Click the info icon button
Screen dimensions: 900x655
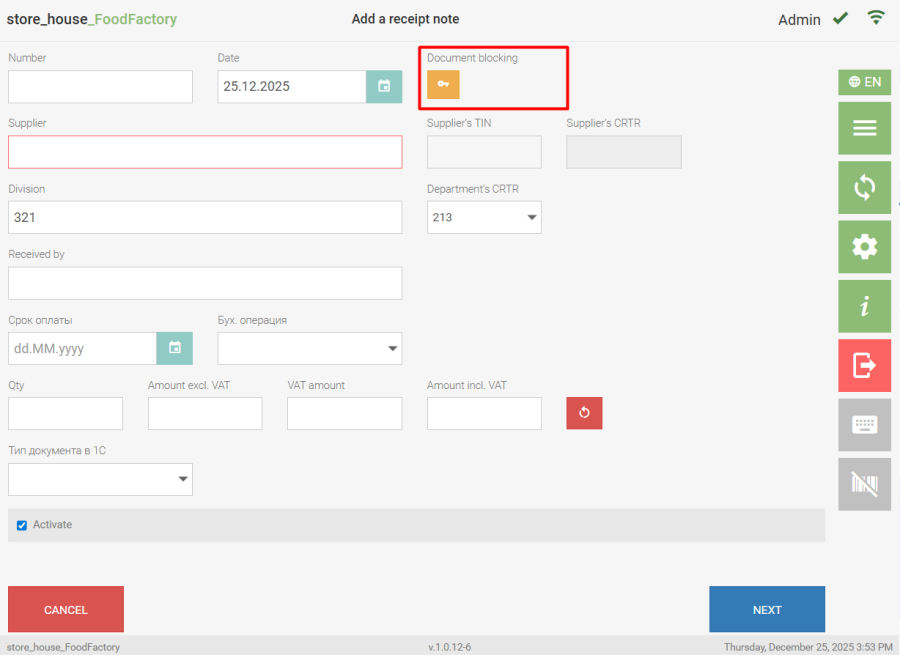pyautogui.click(x=864, y=306)
